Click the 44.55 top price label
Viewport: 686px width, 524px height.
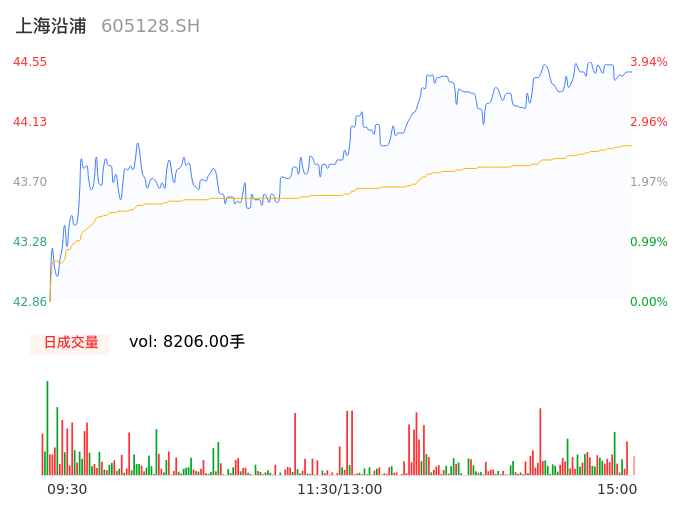click(x=30, y=62)
